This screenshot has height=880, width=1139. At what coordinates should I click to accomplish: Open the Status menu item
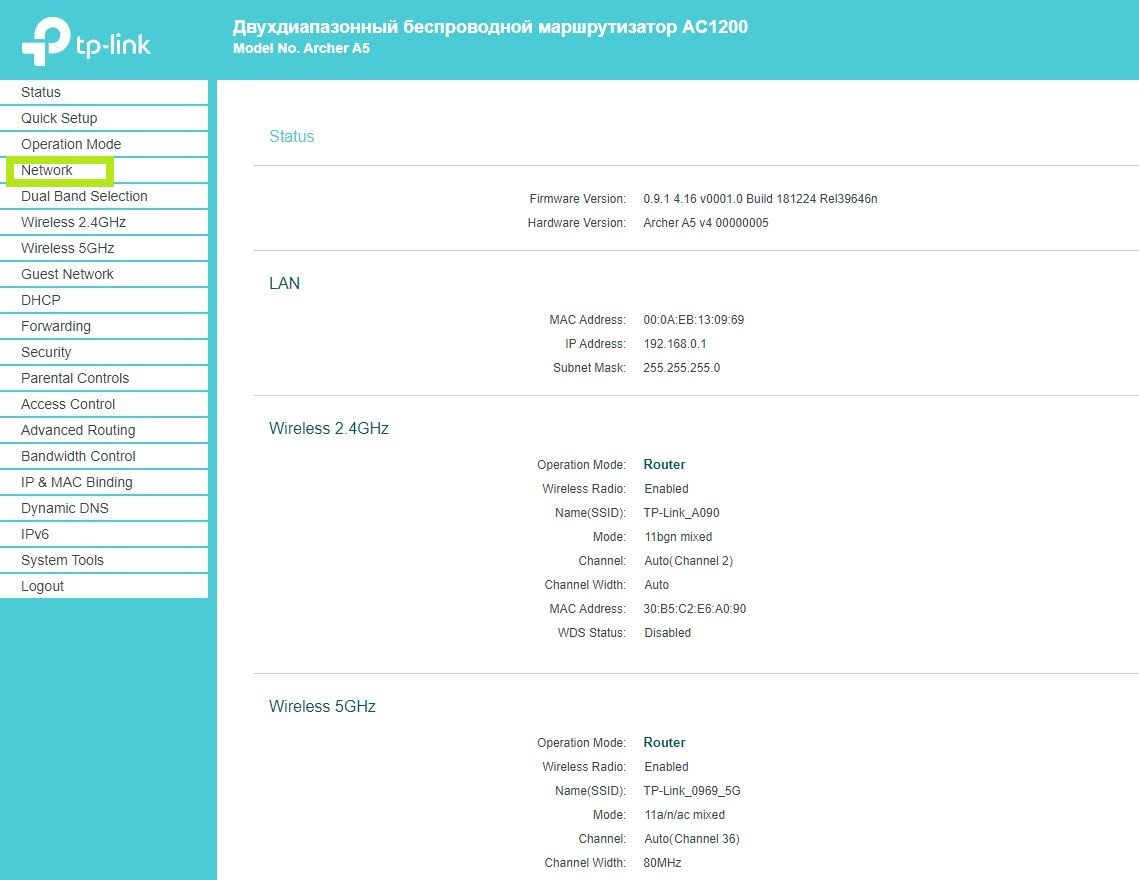41,92
